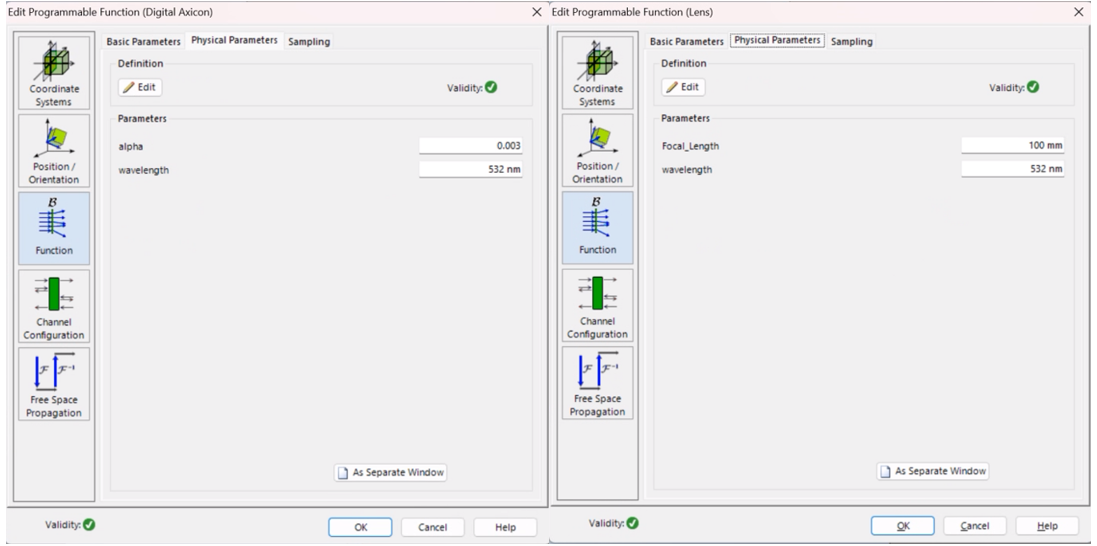Open Free Space Propagation in Lens dialog
The width and height of the screenshot is (1097, 546).
click(x=597, y=383)
